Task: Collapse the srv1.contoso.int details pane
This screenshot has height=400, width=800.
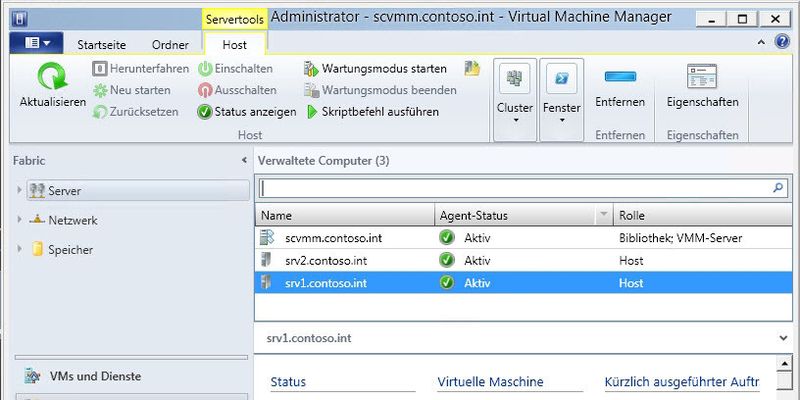Action: coord(782,339)
